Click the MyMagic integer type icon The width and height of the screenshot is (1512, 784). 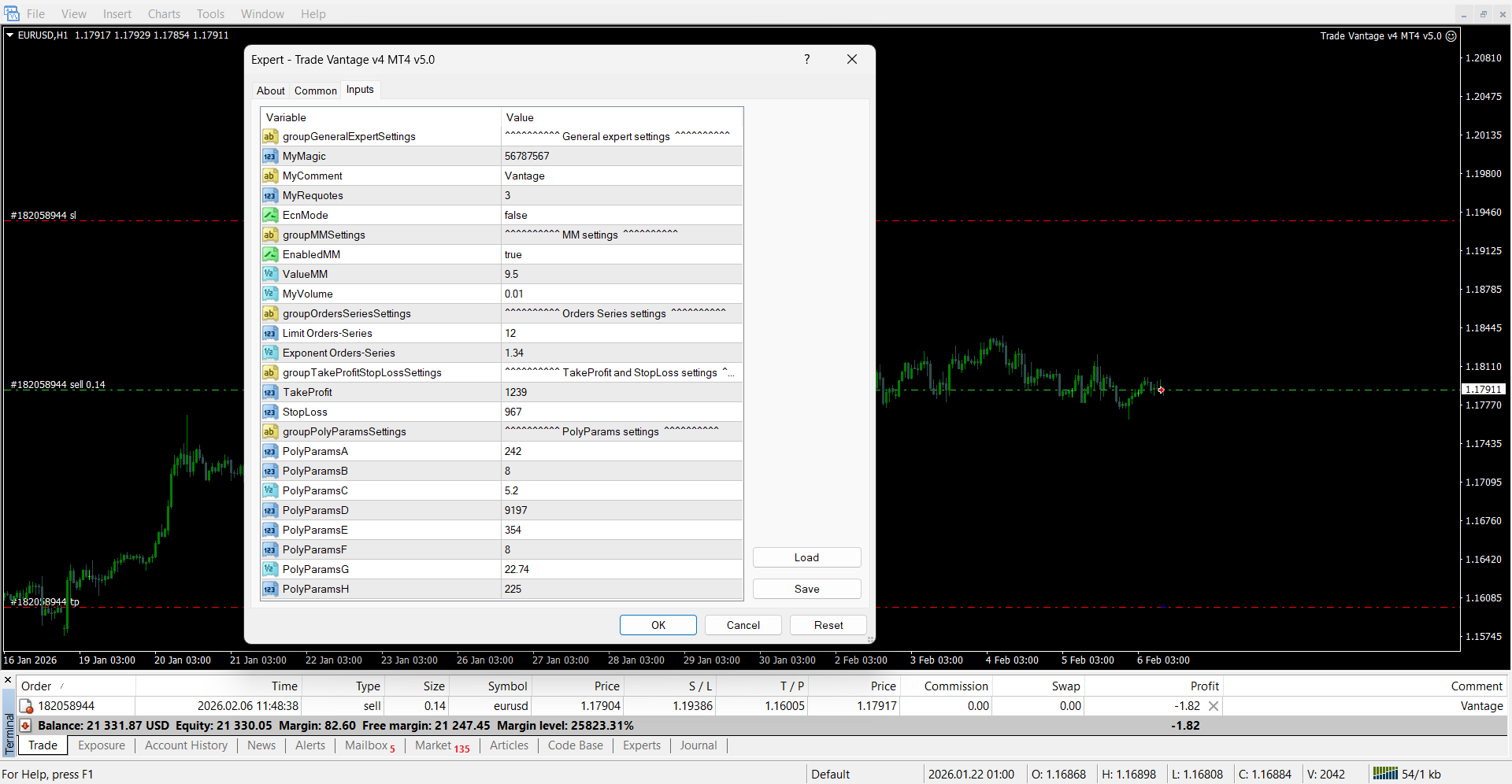pos(269,156)
